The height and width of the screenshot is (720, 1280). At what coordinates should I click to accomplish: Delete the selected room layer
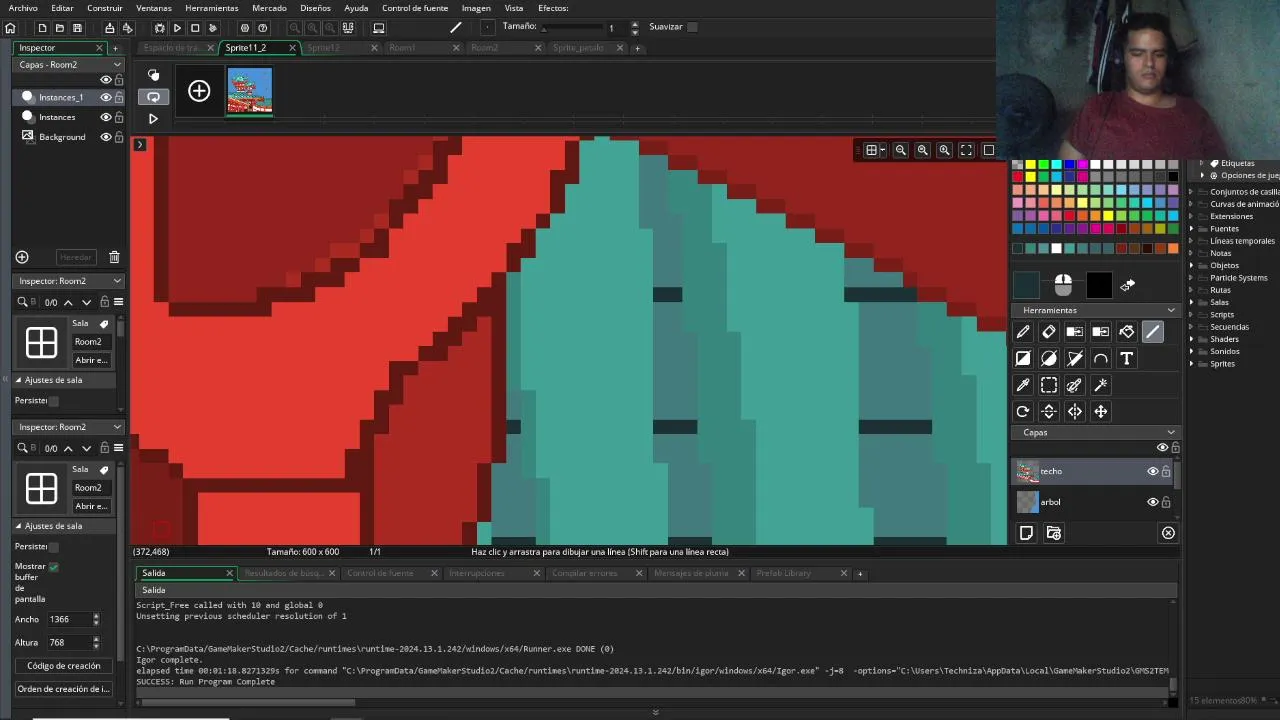coord(114,257)
